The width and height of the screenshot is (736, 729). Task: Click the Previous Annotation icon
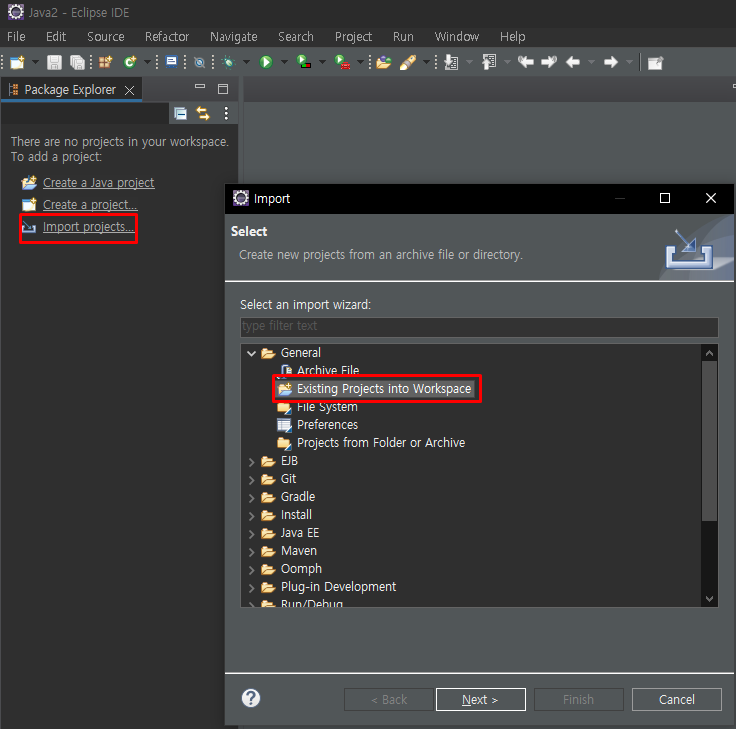(489, 62)
